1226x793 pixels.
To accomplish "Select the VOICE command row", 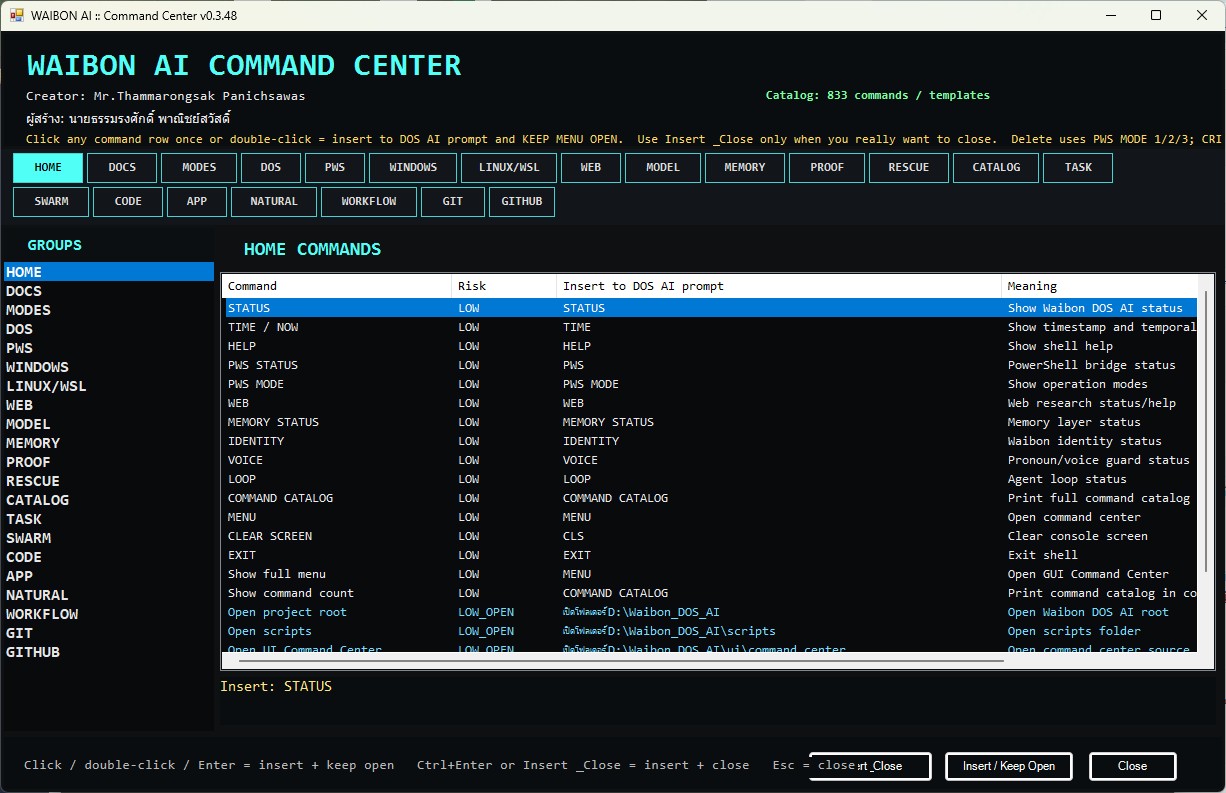I will click(710, 460).
